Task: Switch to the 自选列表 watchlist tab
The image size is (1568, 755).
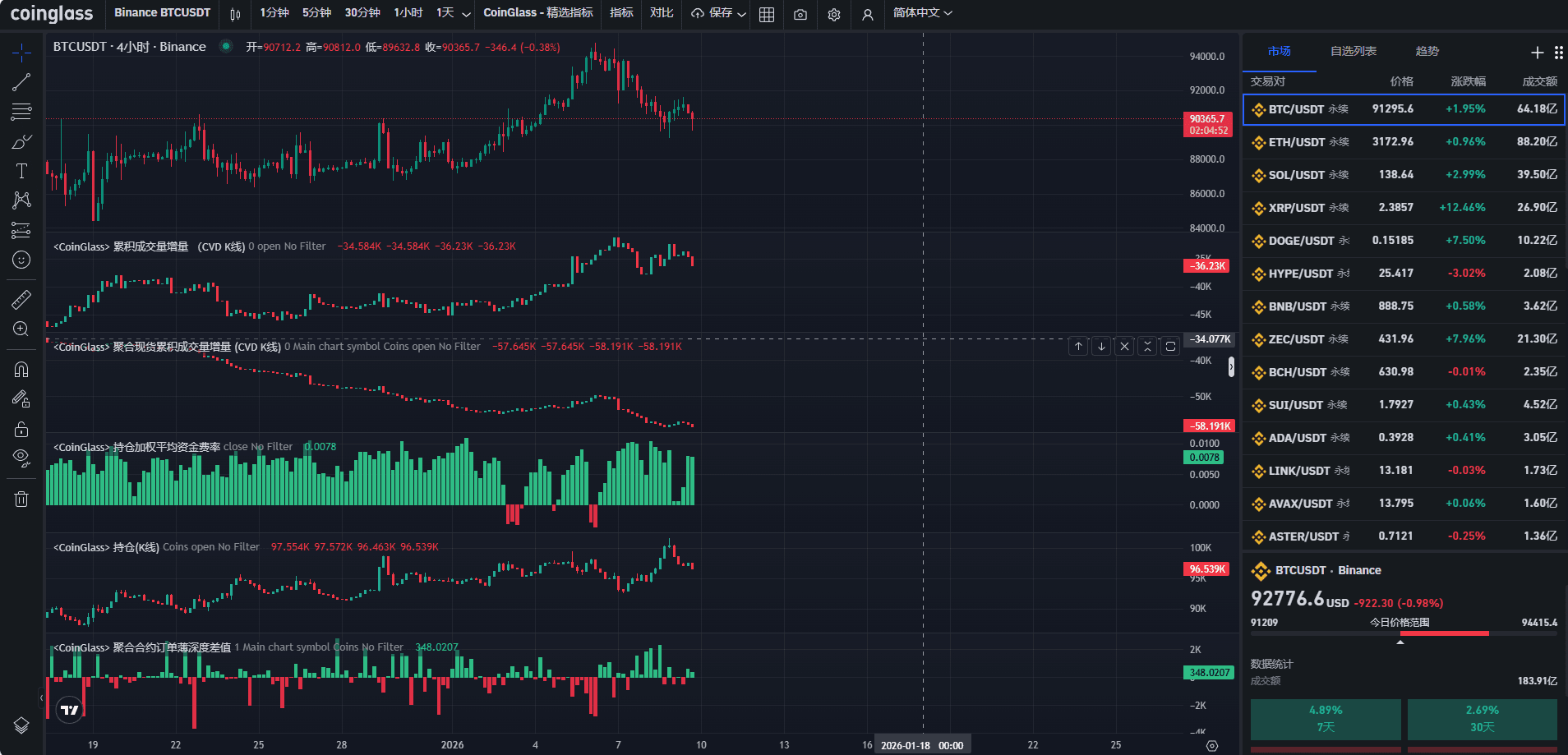Action: [1353, 50]
